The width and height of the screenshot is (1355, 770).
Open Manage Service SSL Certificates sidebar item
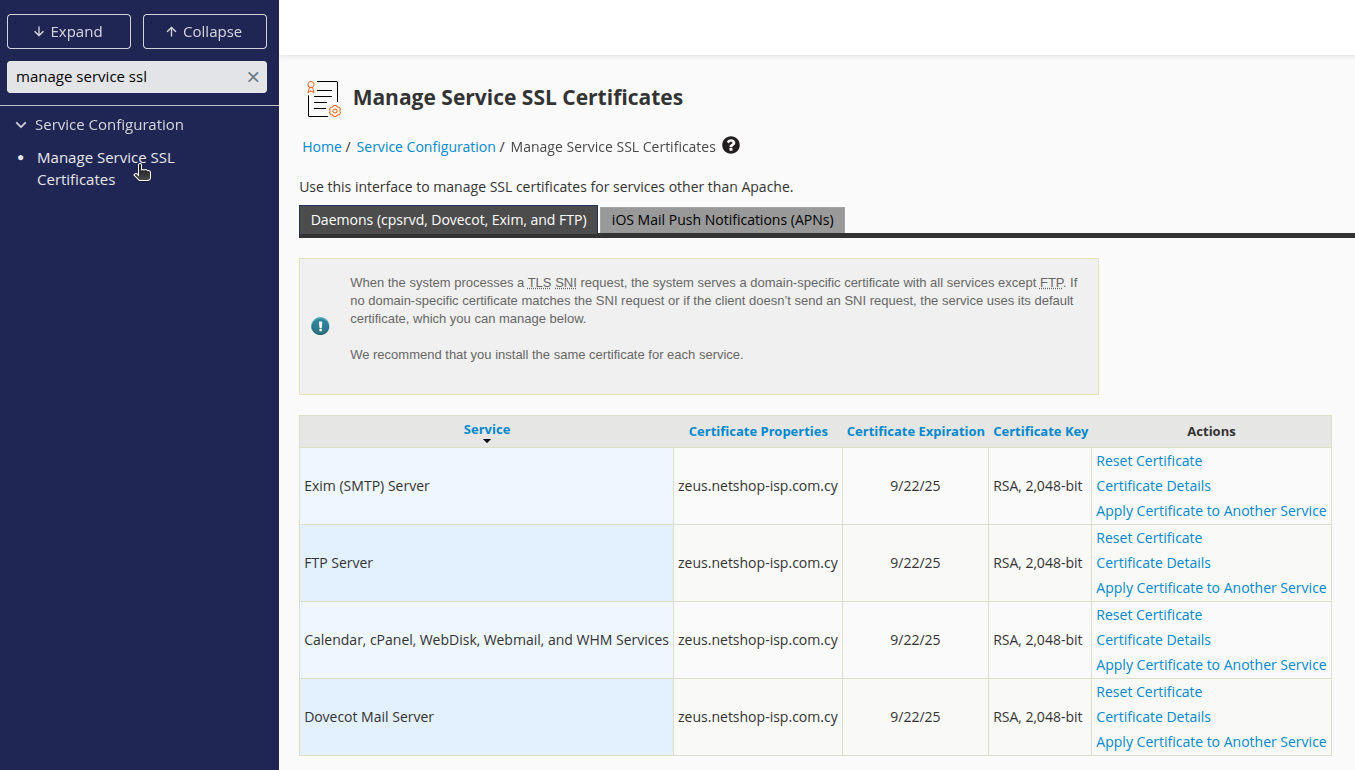(106, 168)
